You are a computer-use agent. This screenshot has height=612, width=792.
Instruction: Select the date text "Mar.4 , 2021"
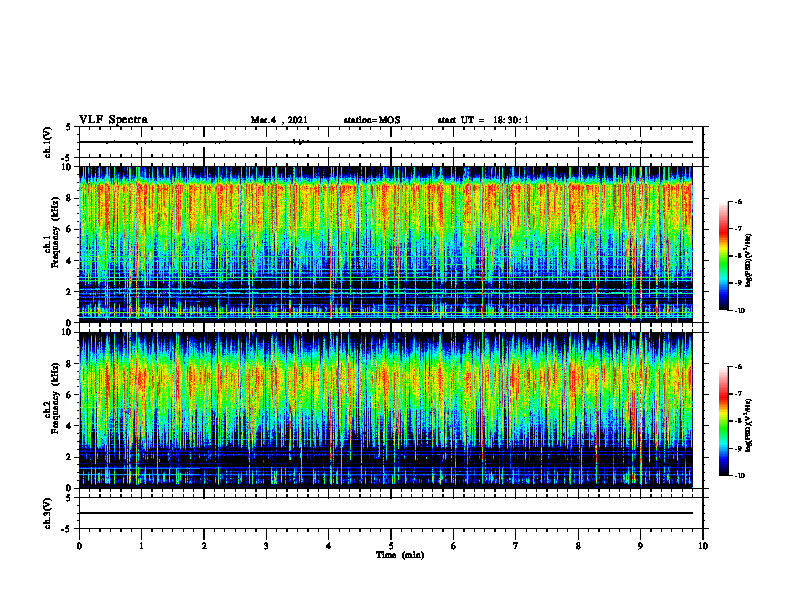279,120
